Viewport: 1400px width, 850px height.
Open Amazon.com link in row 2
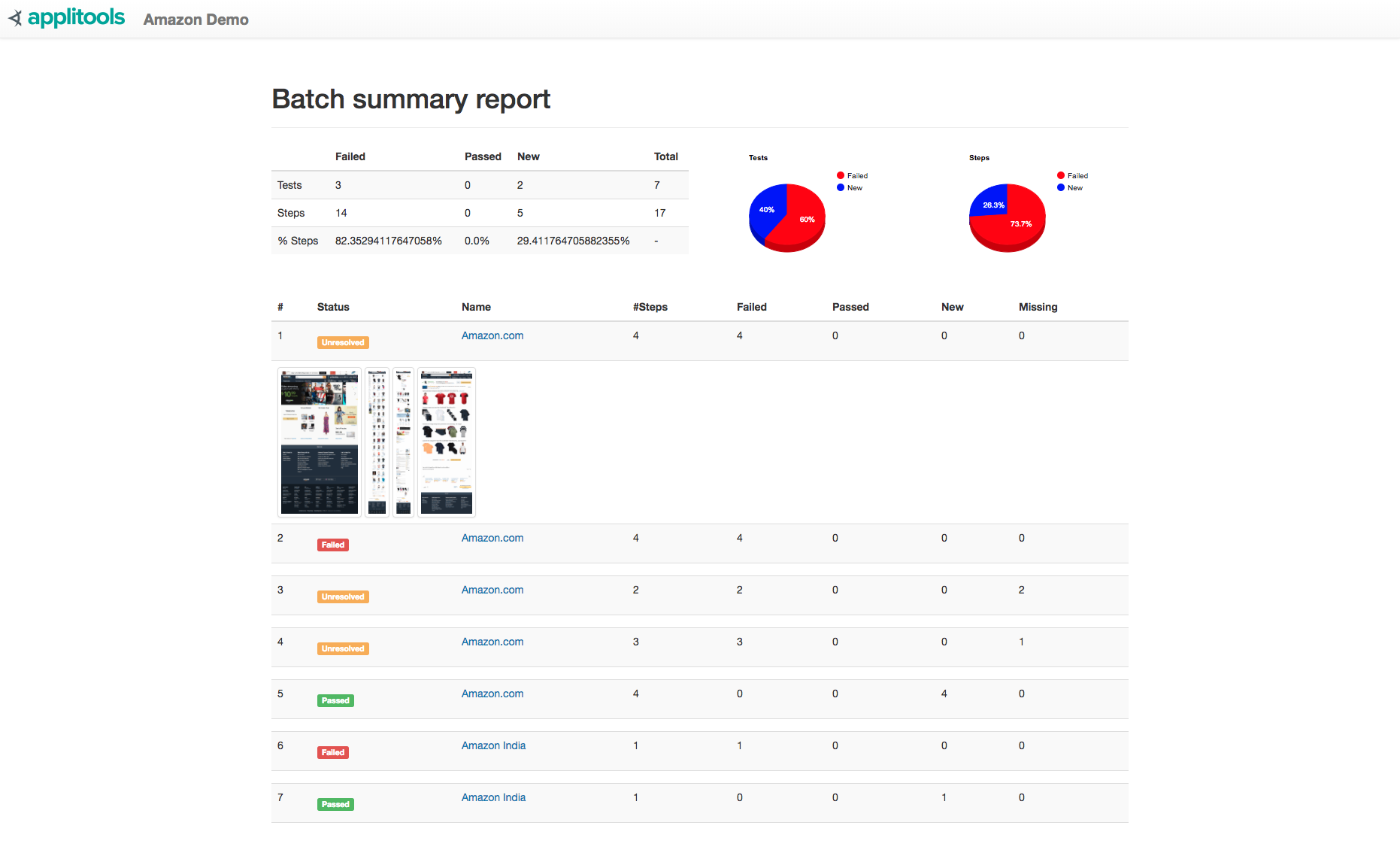coord(492,538)
